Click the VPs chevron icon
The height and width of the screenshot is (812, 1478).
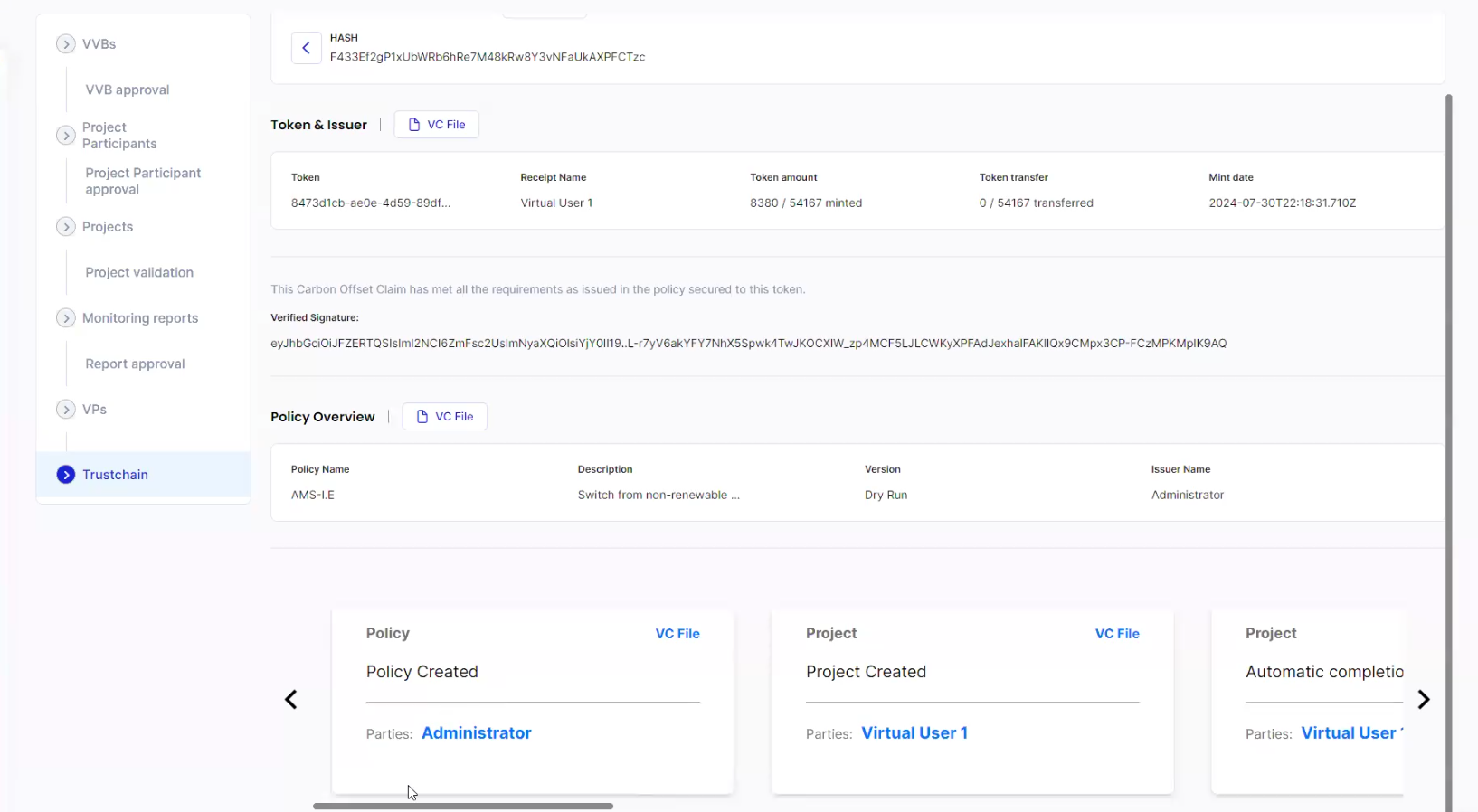coord(66,410)
